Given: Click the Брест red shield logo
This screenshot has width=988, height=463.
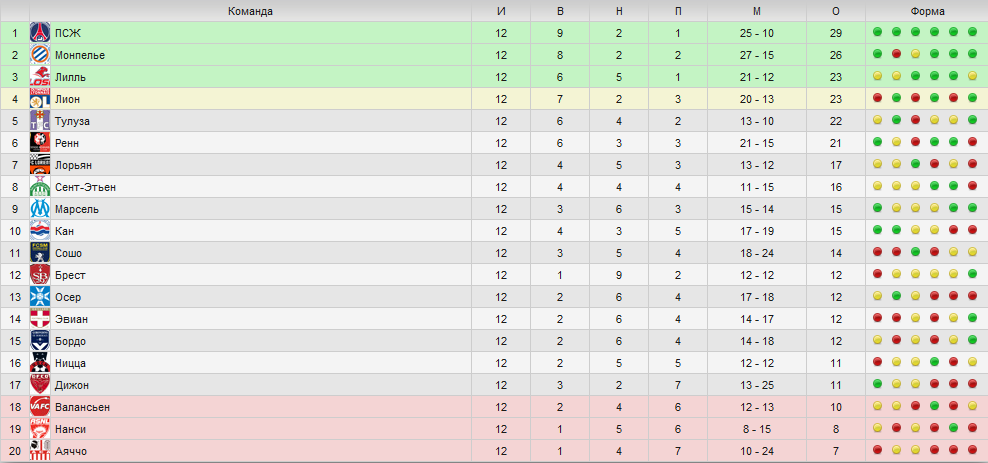Looking at the screenshot, I should coord(40,275).
